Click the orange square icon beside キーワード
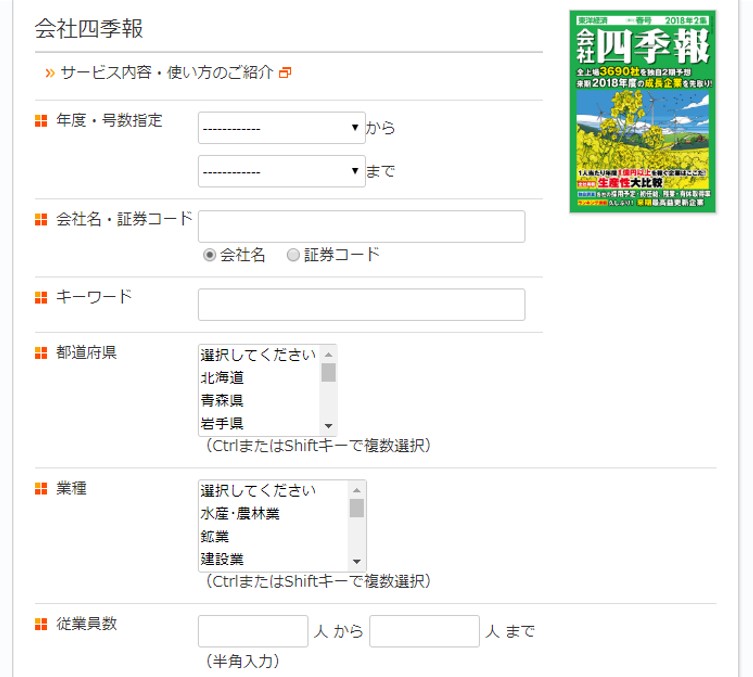This screenshot has width=753, height=677. (x=41, y=298)
